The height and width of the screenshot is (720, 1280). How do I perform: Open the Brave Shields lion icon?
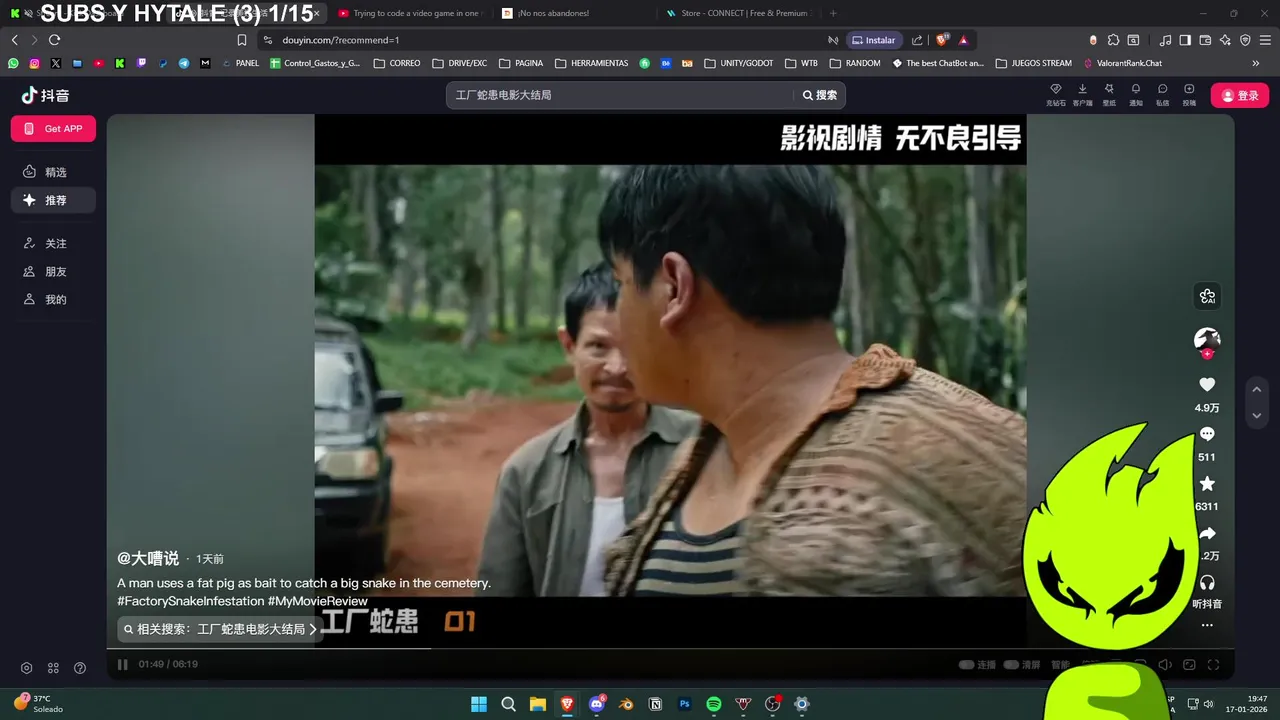[x=941, y=40]
